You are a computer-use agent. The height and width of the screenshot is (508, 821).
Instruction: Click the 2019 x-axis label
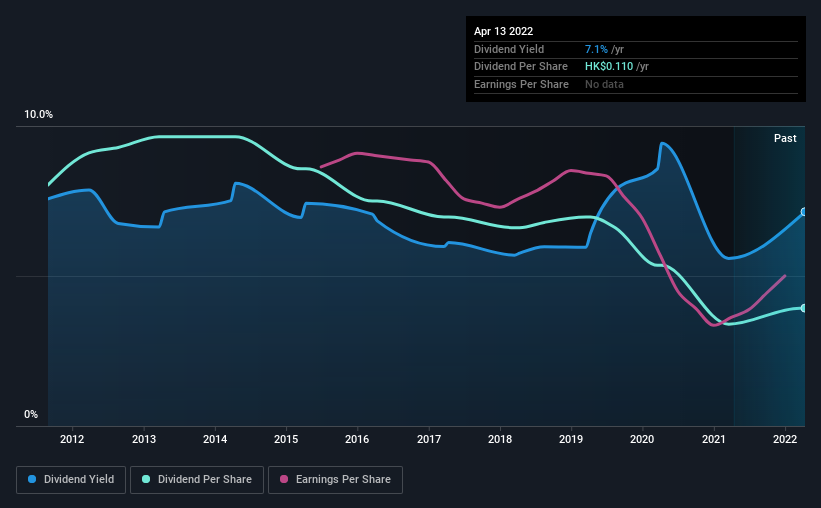(x=571, y=439)
